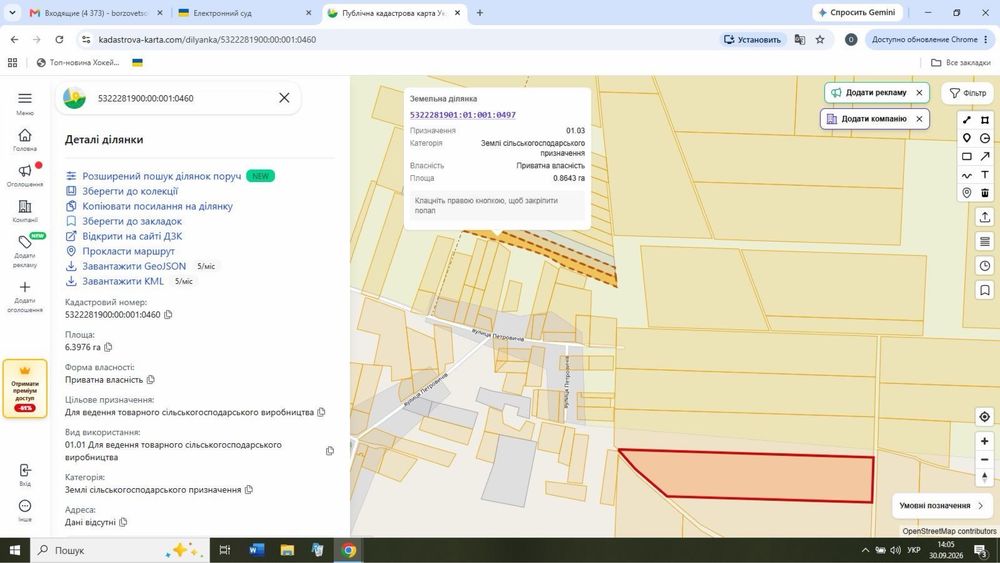
Task: Open the hamburger Меню in sidebar
Action: point(25,103)
